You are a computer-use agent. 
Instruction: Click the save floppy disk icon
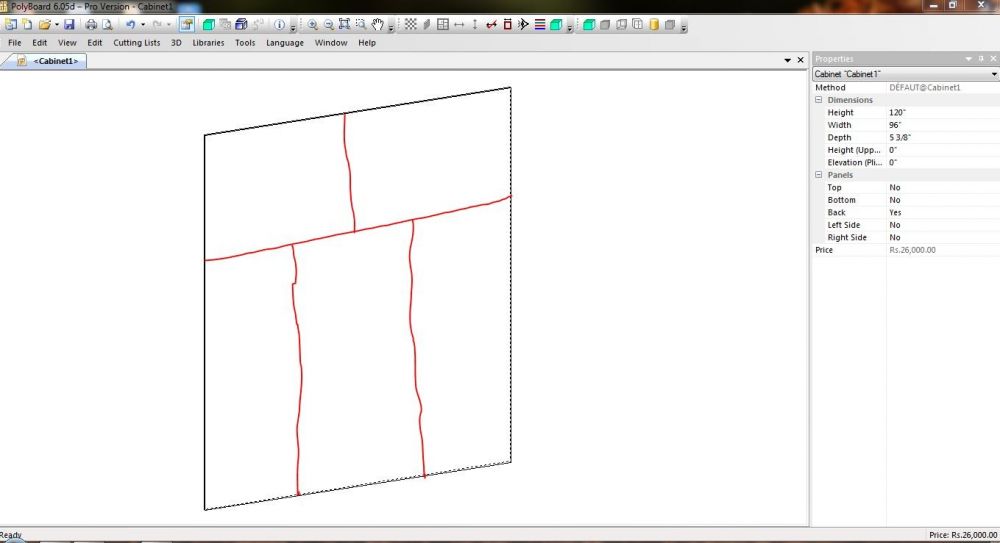point(70,24)
